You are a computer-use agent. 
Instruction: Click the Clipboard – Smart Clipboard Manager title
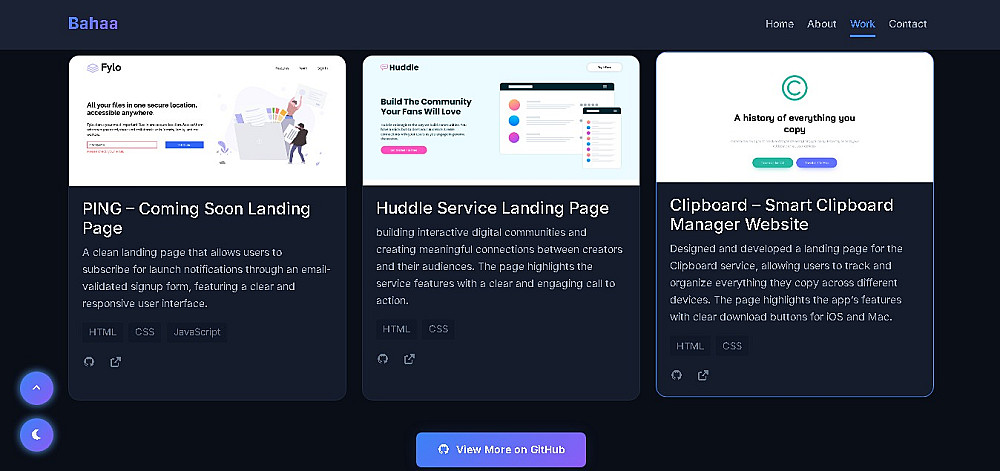[x=781, y=215]
